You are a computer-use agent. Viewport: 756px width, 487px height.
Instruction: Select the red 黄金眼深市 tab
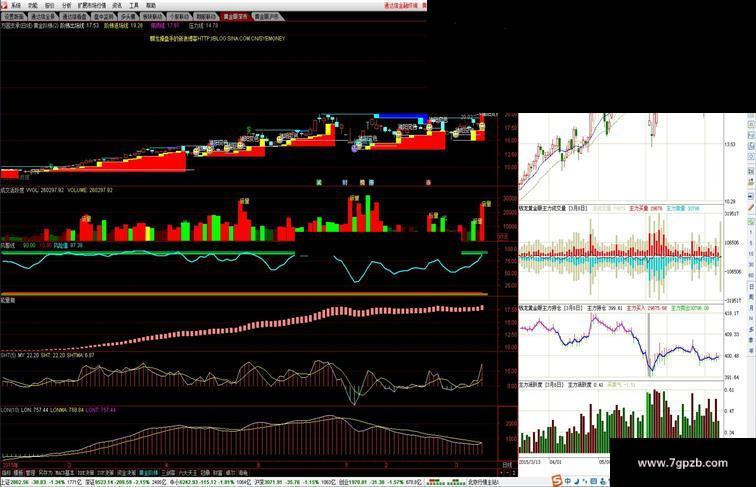(x=236, y=16)
